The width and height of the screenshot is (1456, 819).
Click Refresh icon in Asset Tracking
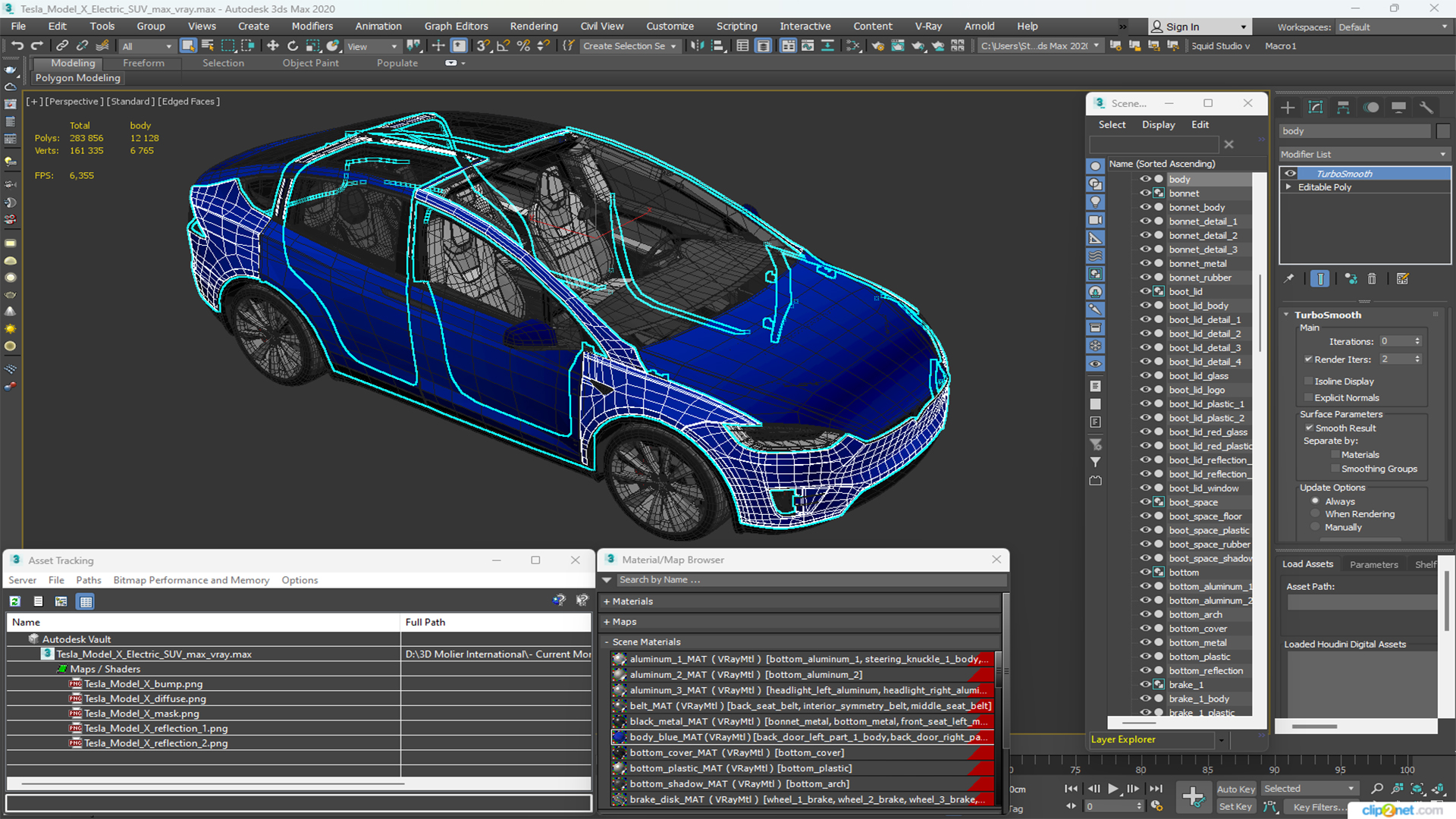coord(15,601)
